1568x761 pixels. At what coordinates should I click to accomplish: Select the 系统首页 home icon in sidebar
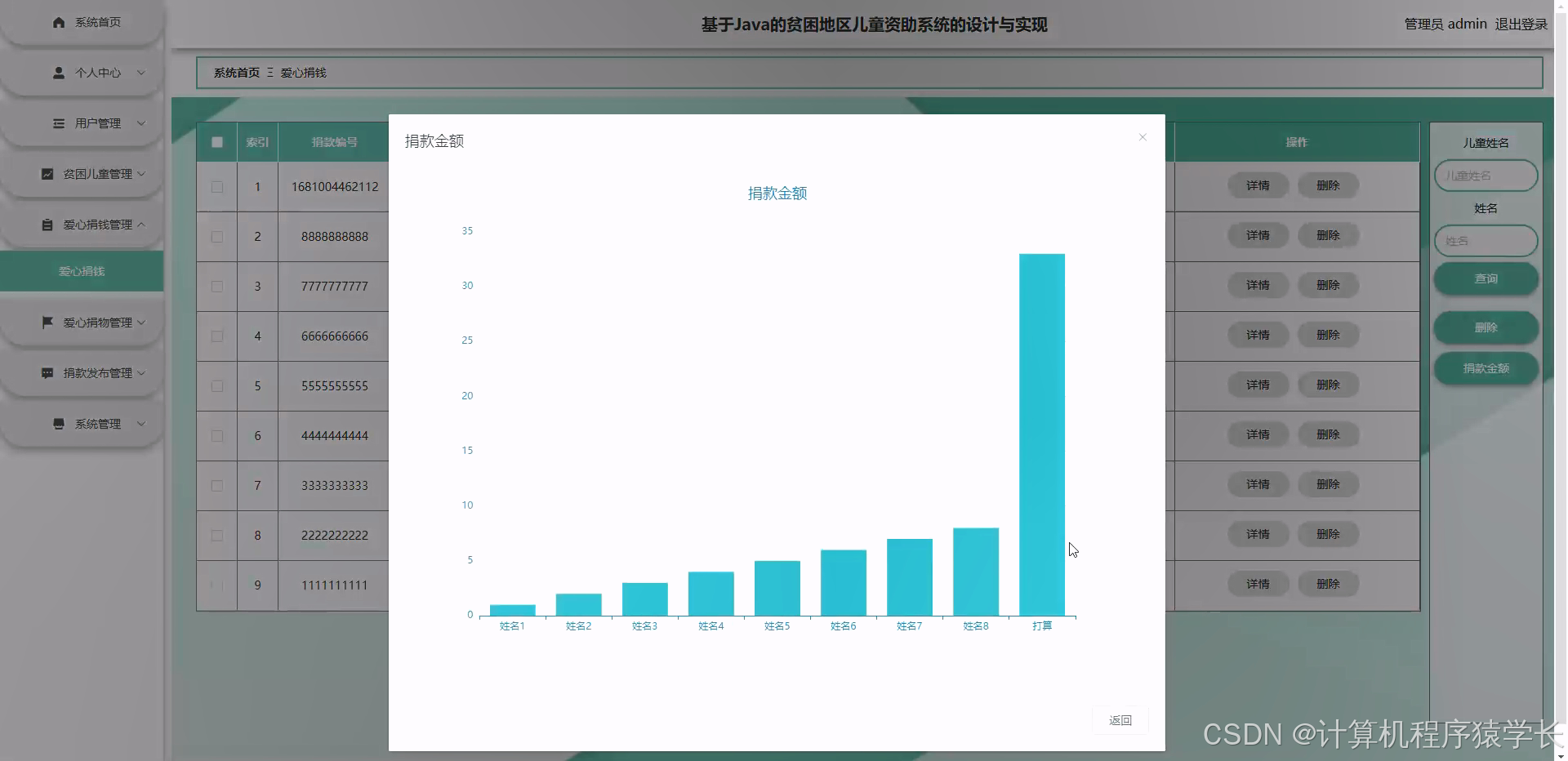[58, 22]
